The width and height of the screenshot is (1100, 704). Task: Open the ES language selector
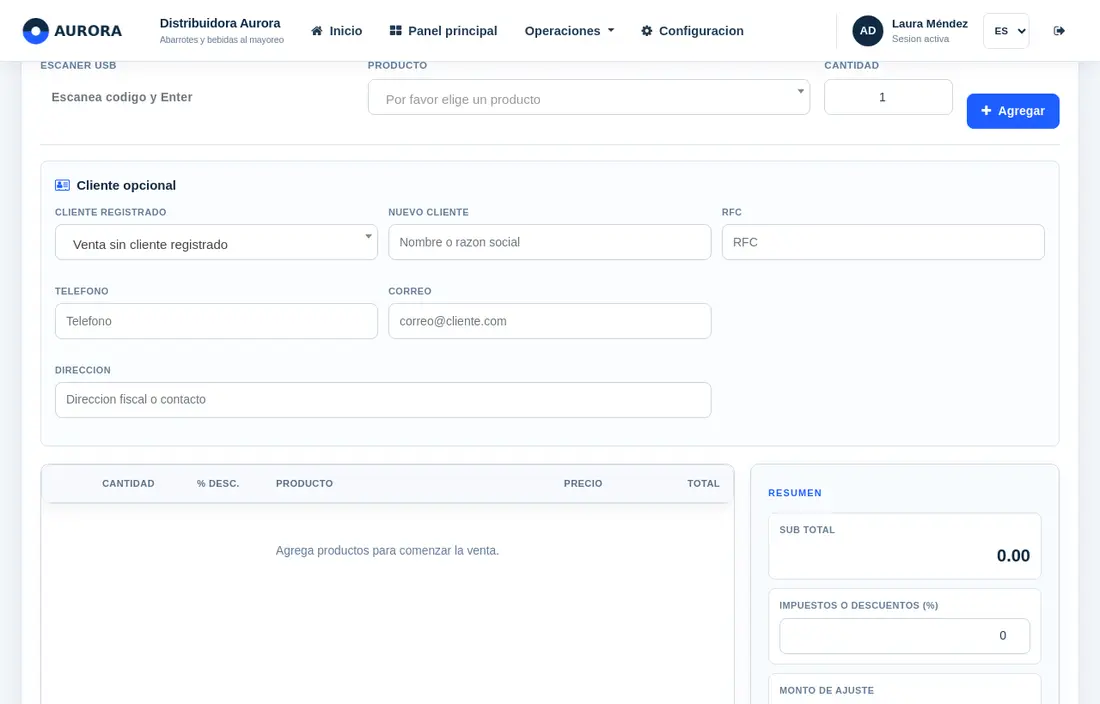tap(1006, 31)
